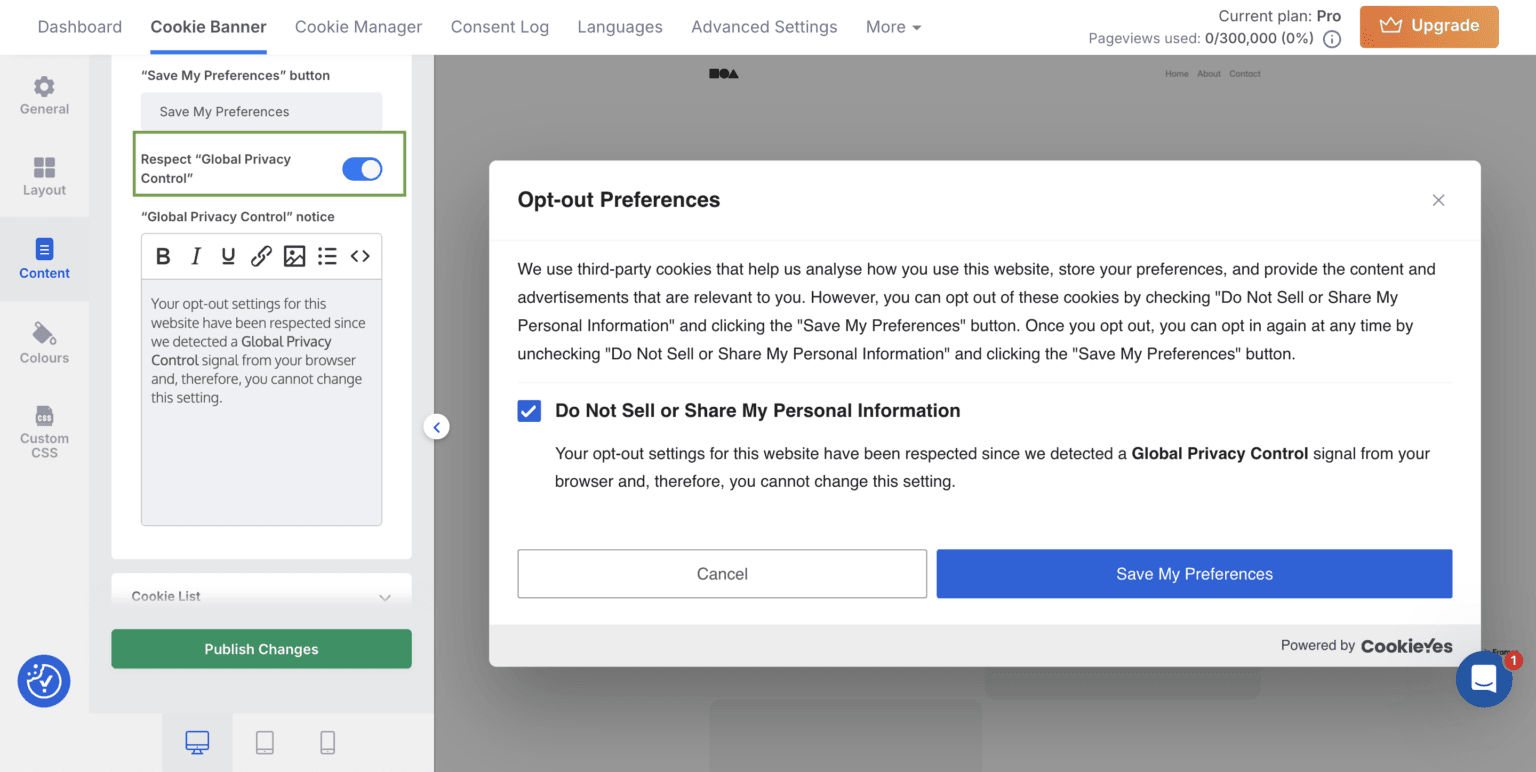Image resolution: width=1536 pixels, height=772 pixels.
Task: Collapse the side panel with arrow
Action: (x=437, y=427)
